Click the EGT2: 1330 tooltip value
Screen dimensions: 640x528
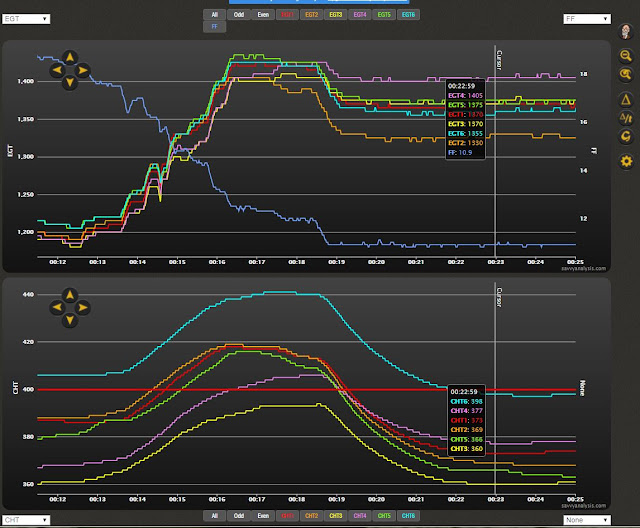point(465,143)
